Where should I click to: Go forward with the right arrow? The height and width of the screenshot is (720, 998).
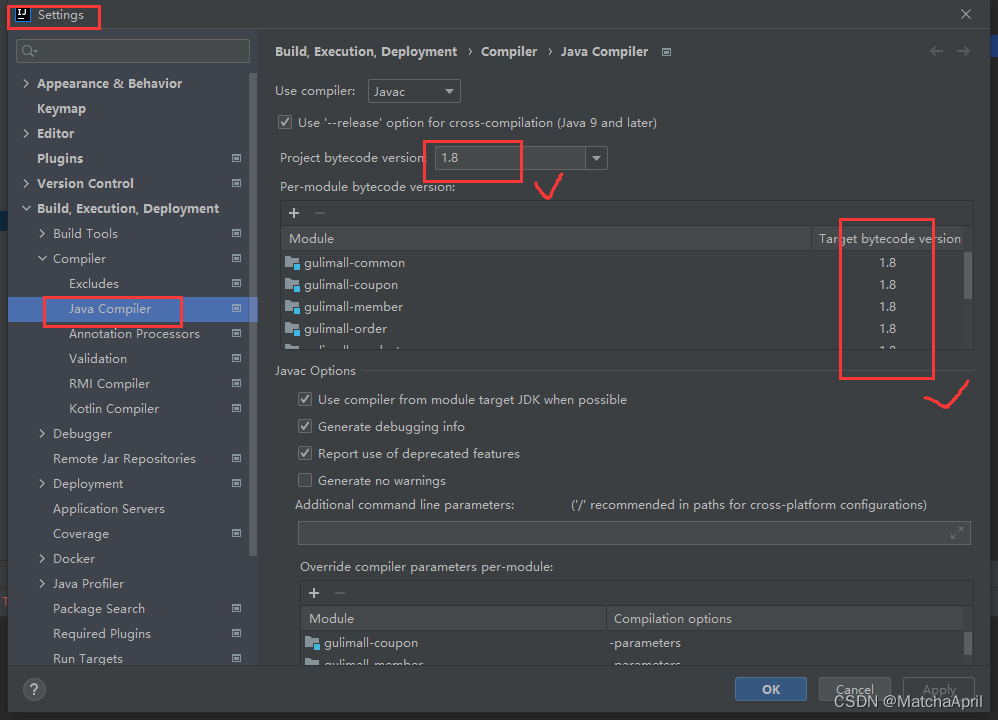tap(963, 51)
